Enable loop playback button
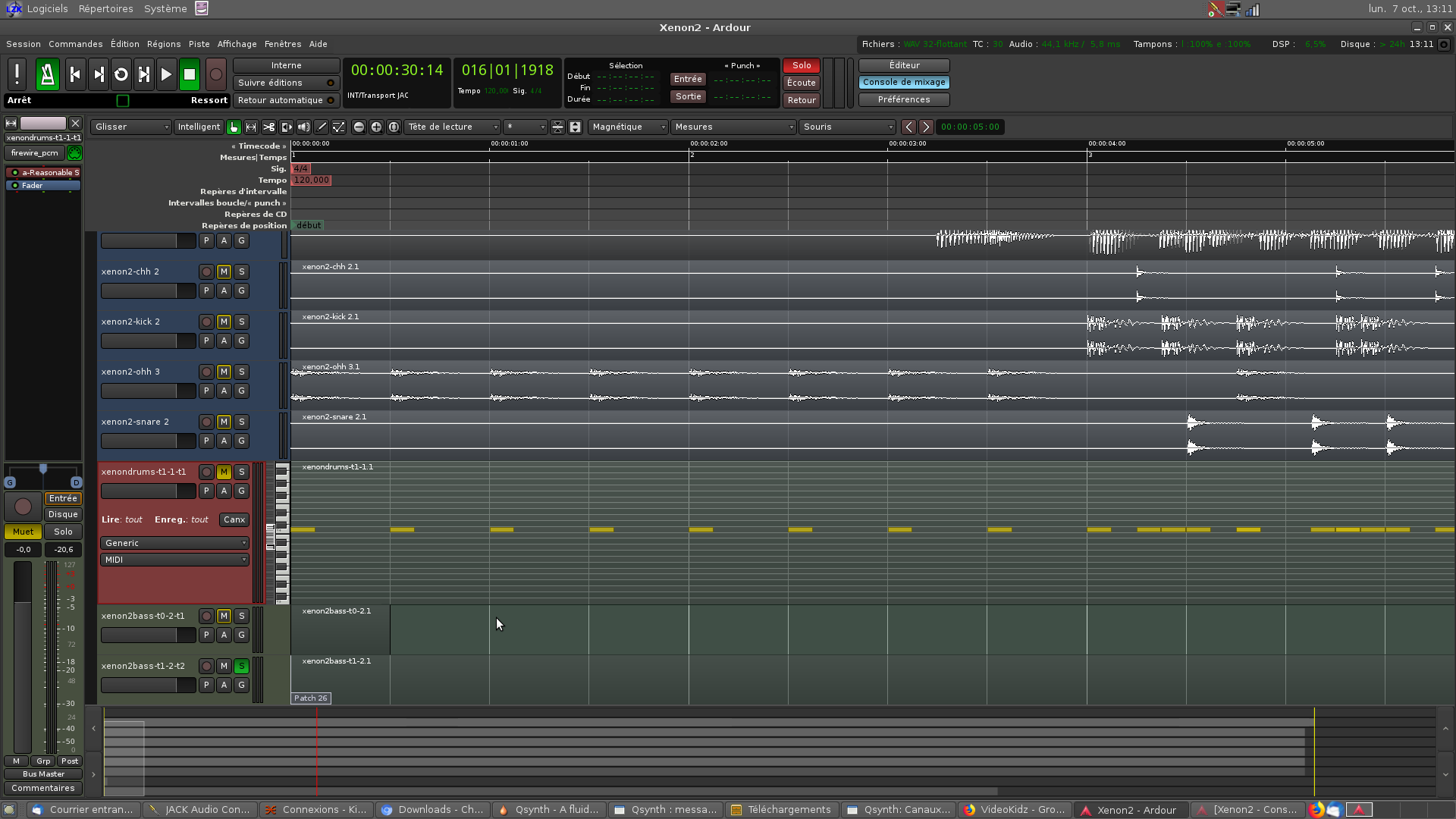The height and width of the screenshot is (819, 1456). (x=121, y=74)
